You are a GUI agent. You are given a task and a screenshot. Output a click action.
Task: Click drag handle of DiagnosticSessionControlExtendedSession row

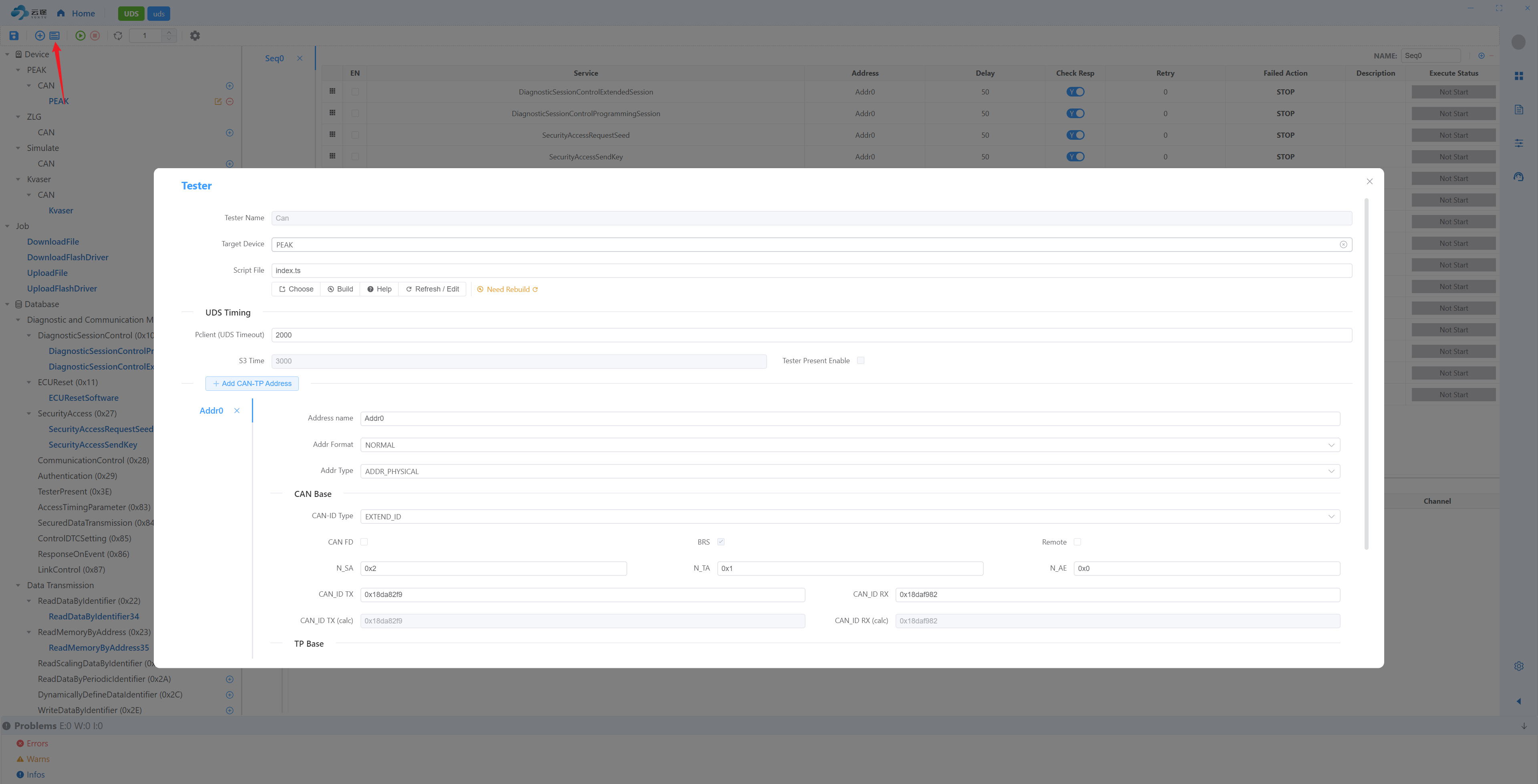tap(332, 91)
